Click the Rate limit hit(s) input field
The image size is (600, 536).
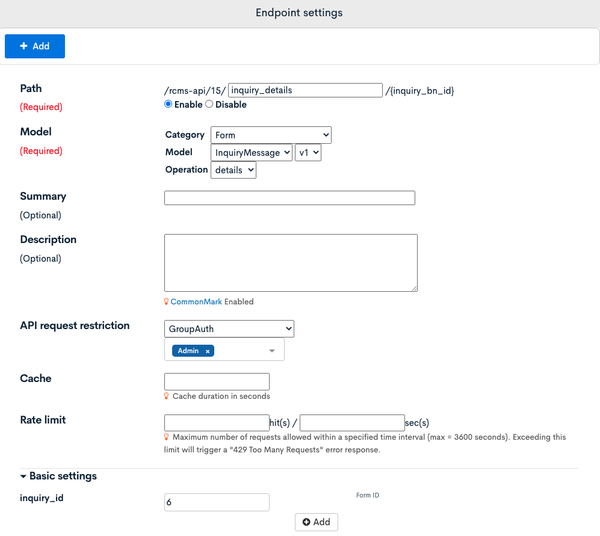tap(217, 423)
